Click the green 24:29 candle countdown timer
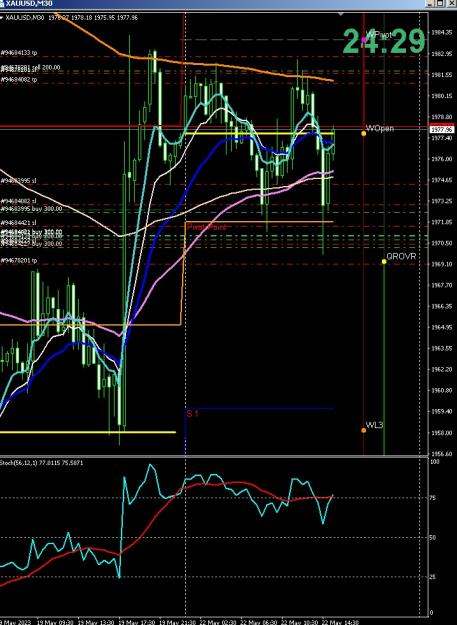The width and height of the screenshot is (457, 625). [384, 41]
